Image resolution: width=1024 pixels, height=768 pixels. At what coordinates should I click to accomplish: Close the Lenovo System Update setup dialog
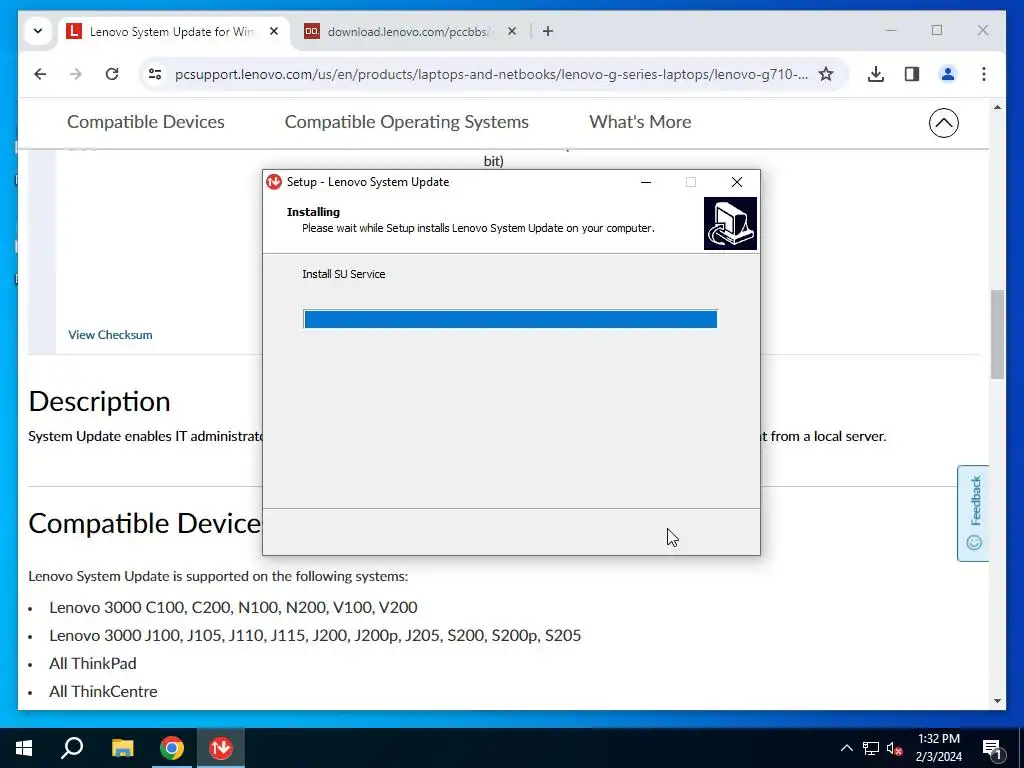pyautogui.click(x=737, y=182)
